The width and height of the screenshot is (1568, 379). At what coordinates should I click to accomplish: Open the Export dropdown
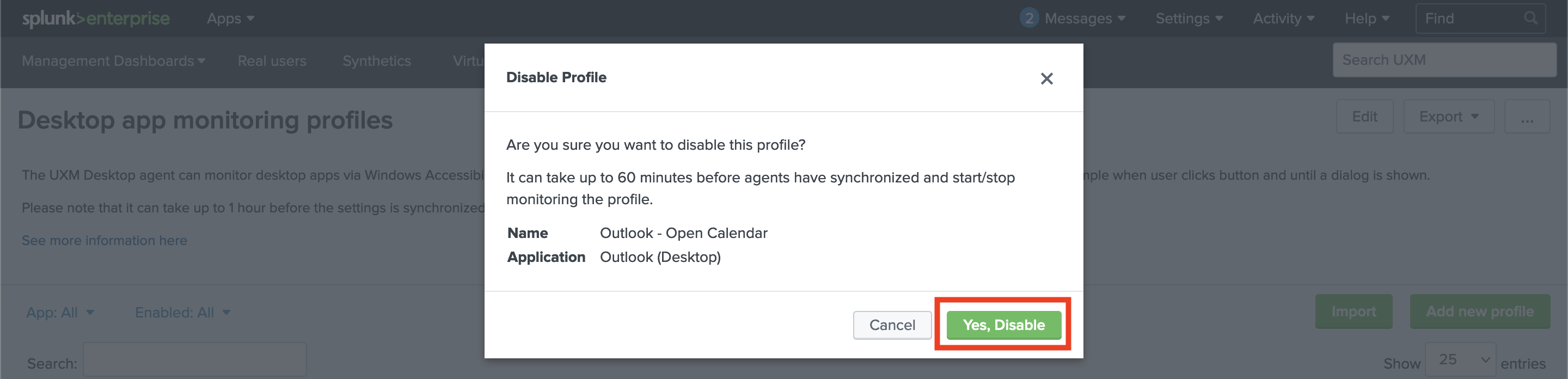coord(1448,117)
